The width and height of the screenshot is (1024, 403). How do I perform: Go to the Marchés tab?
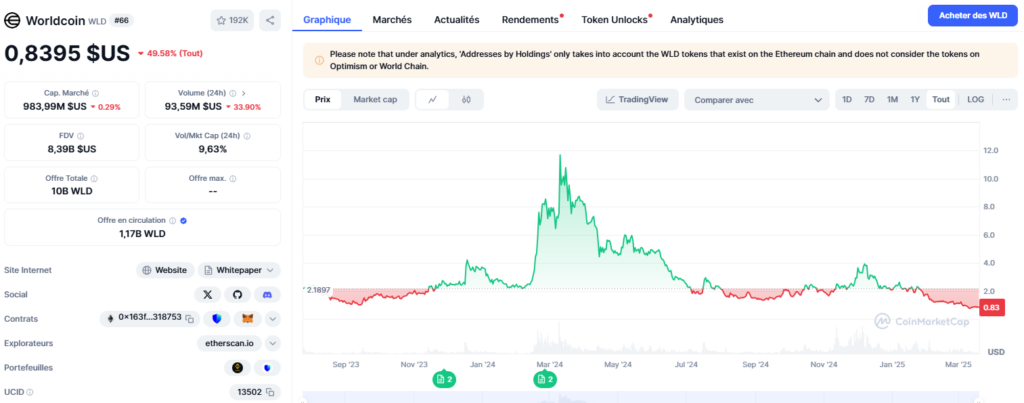click(x=392, y=20)
